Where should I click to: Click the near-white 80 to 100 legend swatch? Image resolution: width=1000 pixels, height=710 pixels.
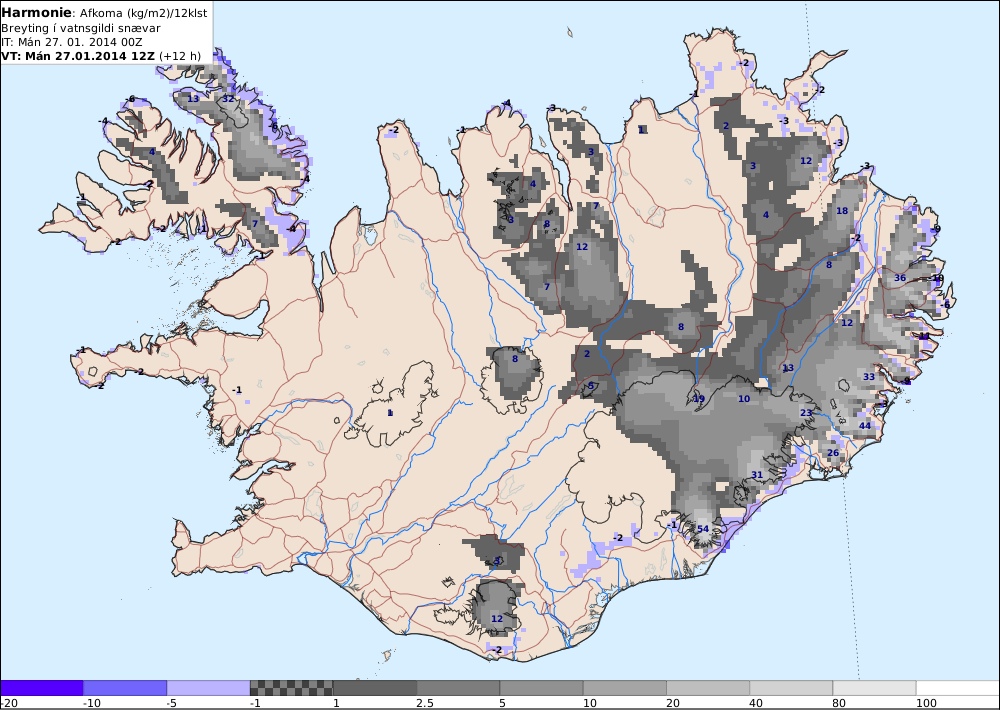(x=875, y=688)
